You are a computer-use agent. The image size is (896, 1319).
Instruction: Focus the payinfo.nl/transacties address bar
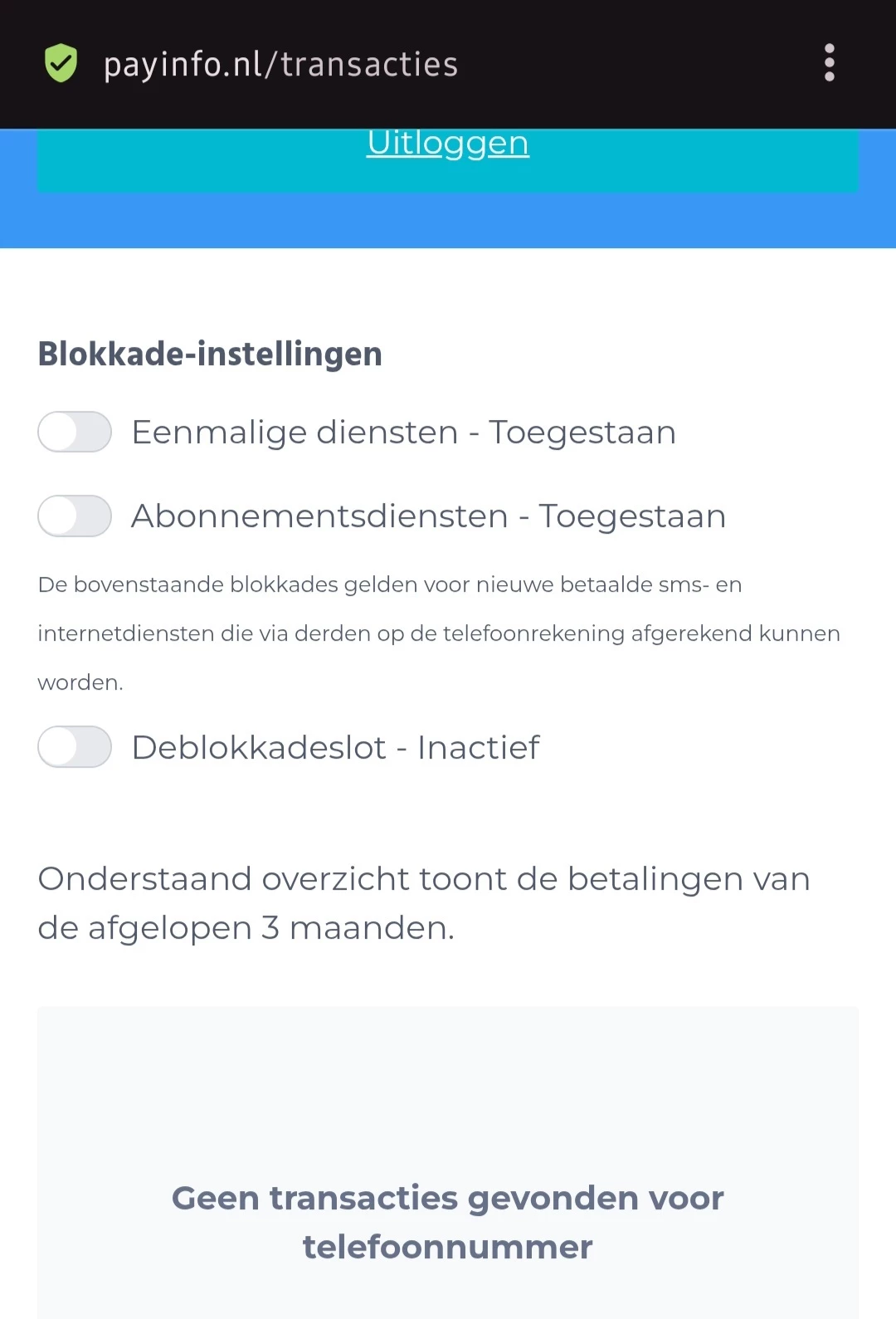pos(280,64)
